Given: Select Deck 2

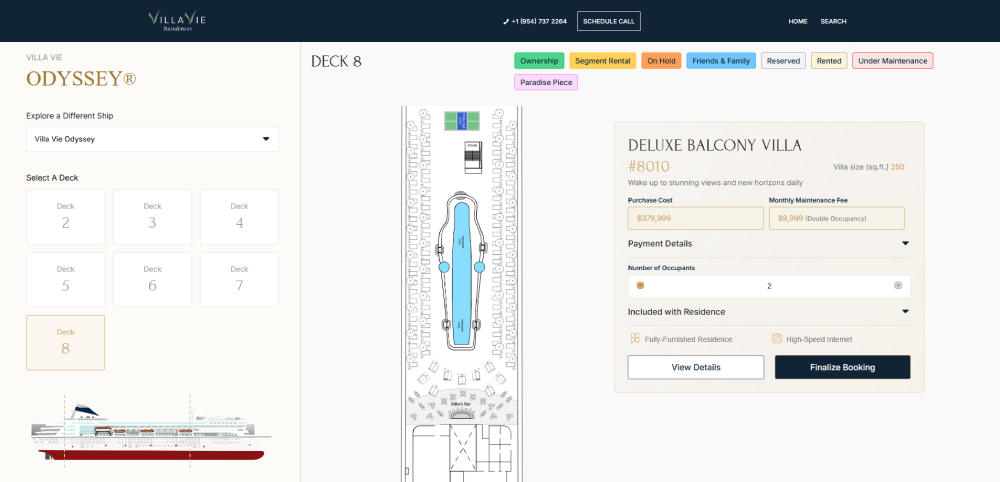Looking at the screenshot, I should point(66,217).
